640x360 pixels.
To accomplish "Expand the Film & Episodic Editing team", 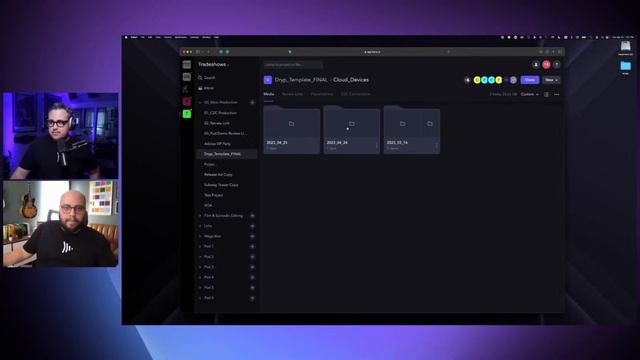I will tap(200, 216).
